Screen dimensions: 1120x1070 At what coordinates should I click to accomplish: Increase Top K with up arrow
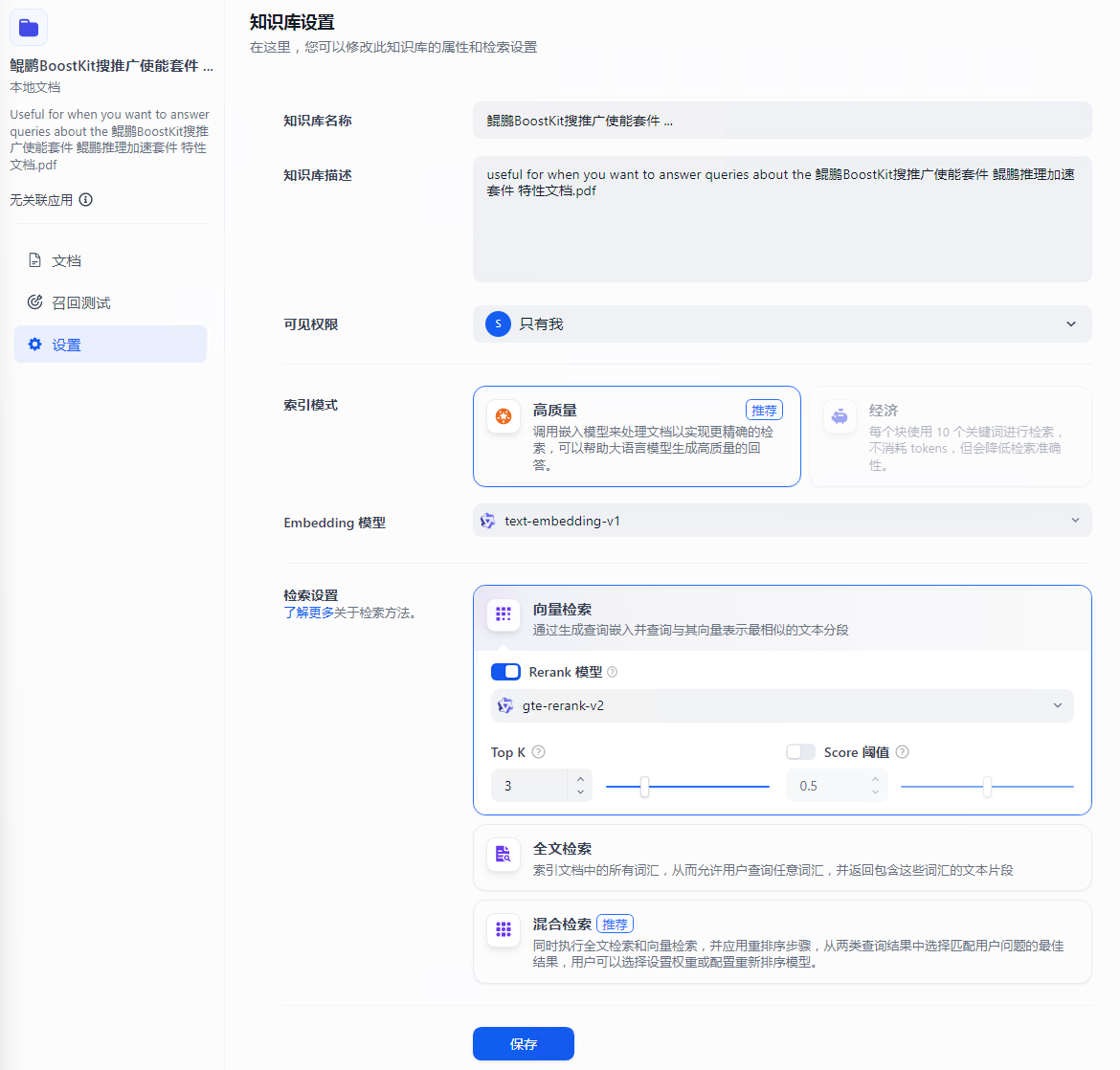pyautogui.click(x=580, y=778)
